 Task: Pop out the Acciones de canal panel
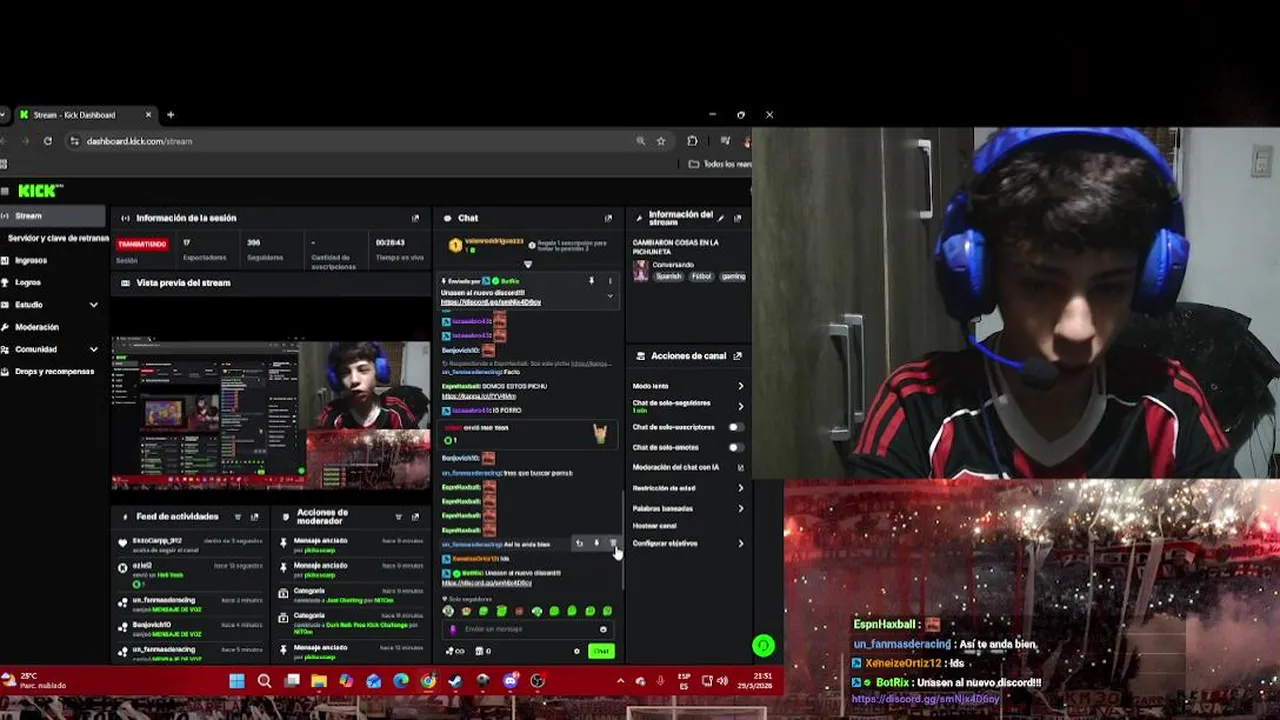[x=738, y=356]
